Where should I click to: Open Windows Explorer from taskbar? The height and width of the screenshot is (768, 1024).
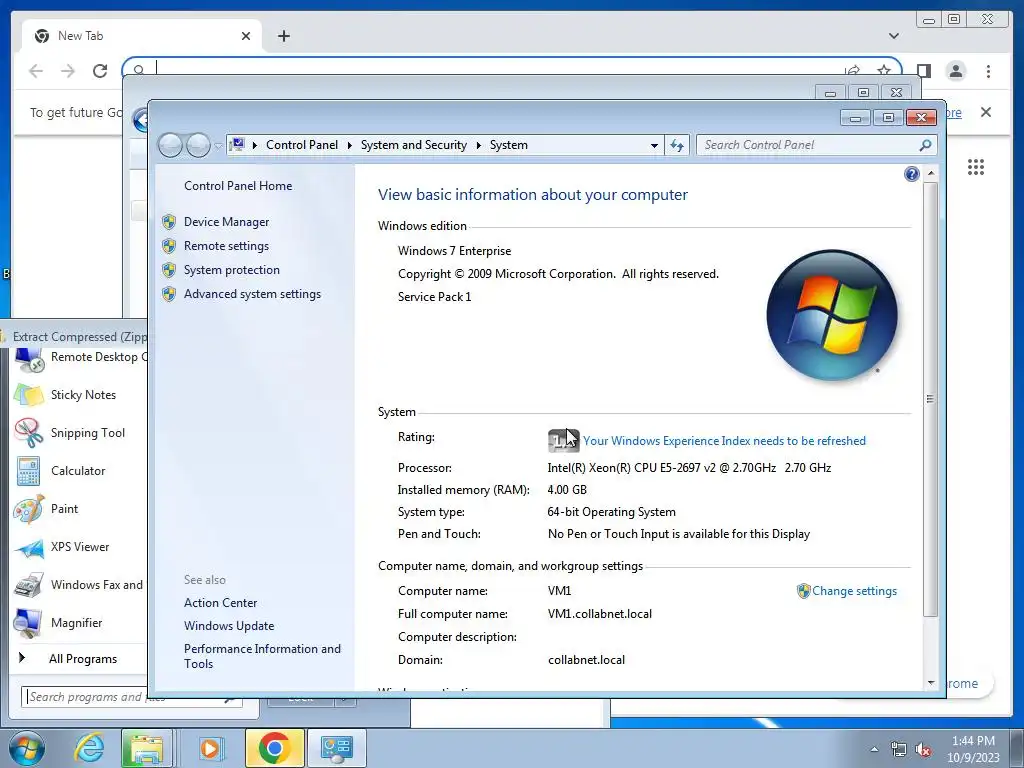[146, 748]
